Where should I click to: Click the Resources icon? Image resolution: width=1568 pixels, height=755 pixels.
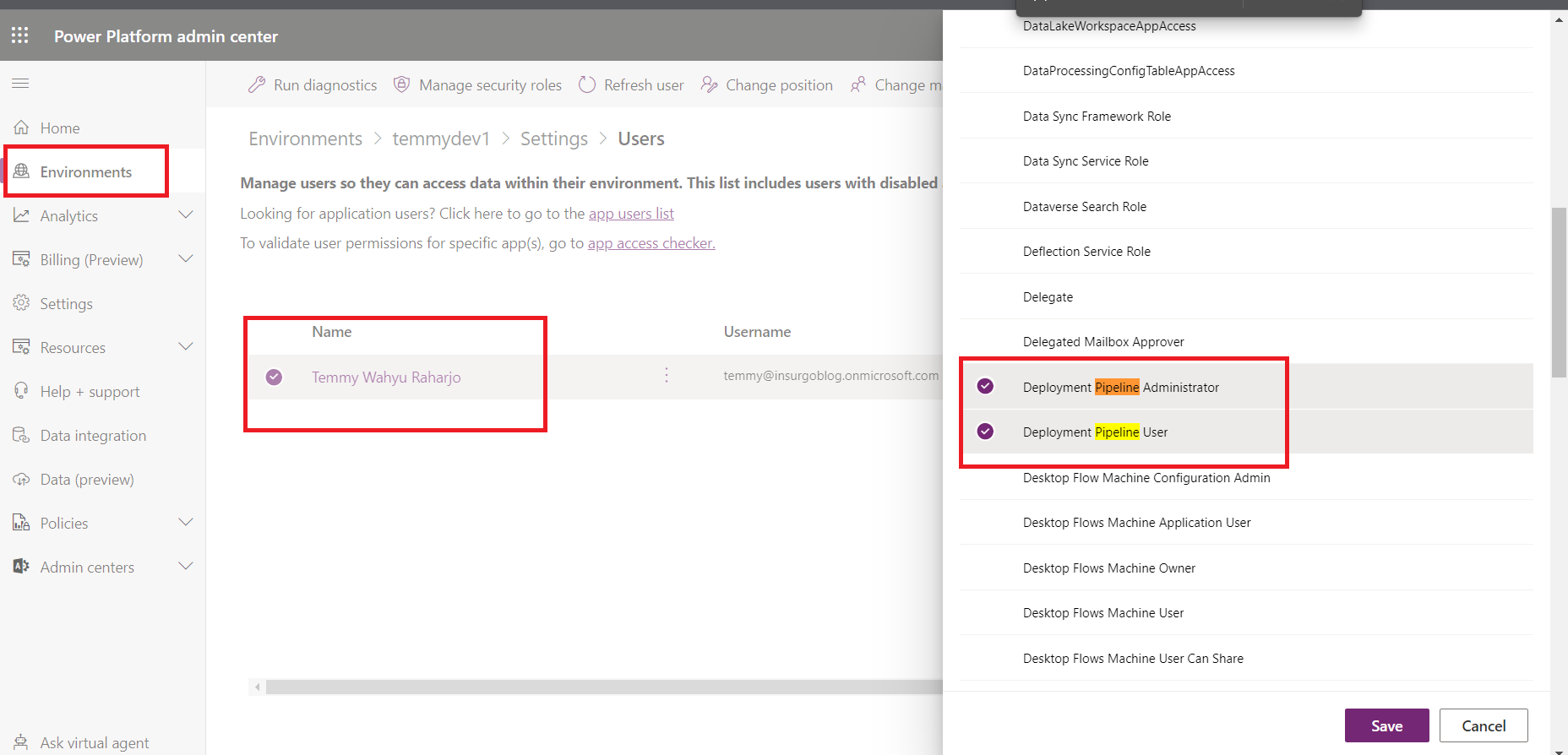point(21,347)
